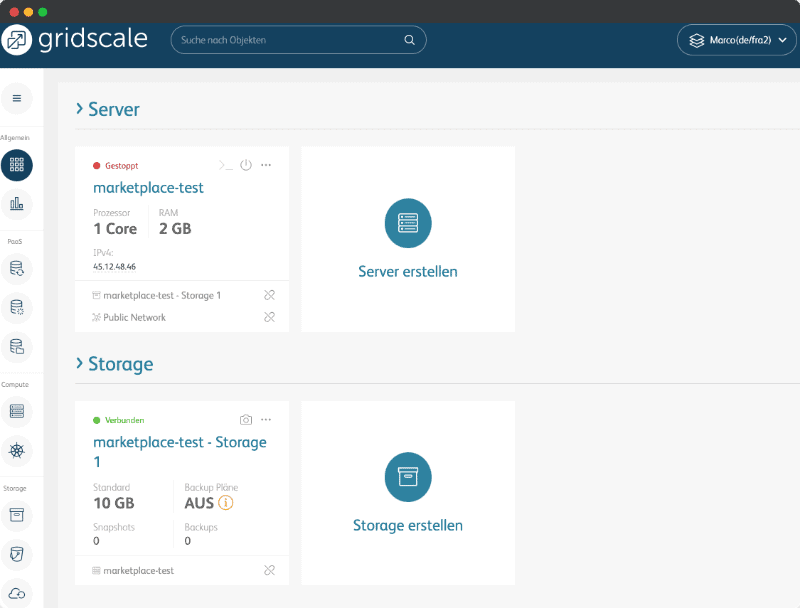Select the IPv4 address 45.12.48.46

[114, 267]
